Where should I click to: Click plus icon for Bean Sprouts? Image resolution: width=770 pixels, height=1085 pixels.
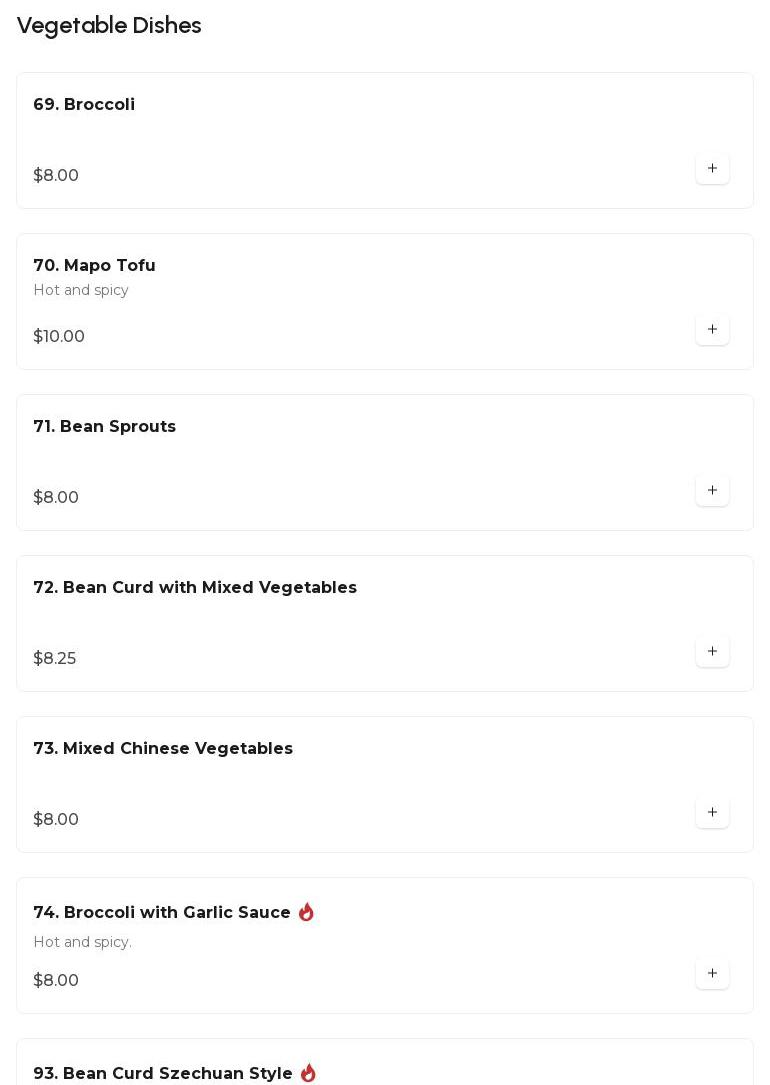click(x=712, y=491)
